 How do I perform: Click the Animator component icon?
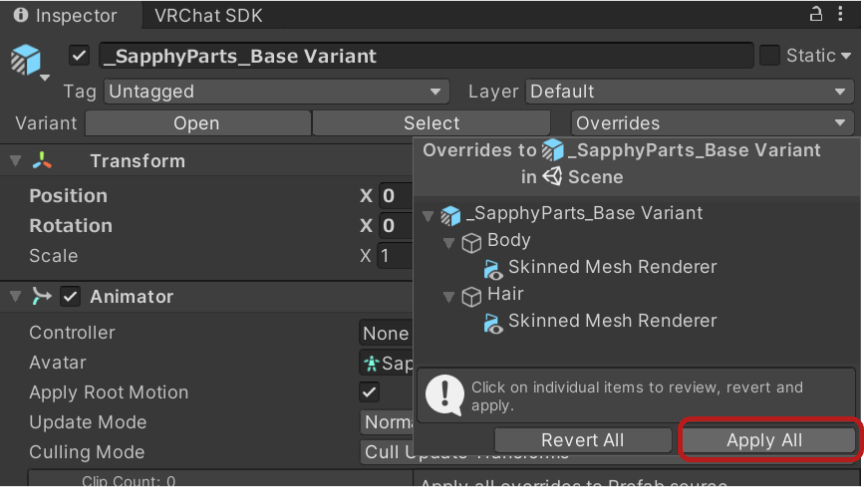point(42,296)
